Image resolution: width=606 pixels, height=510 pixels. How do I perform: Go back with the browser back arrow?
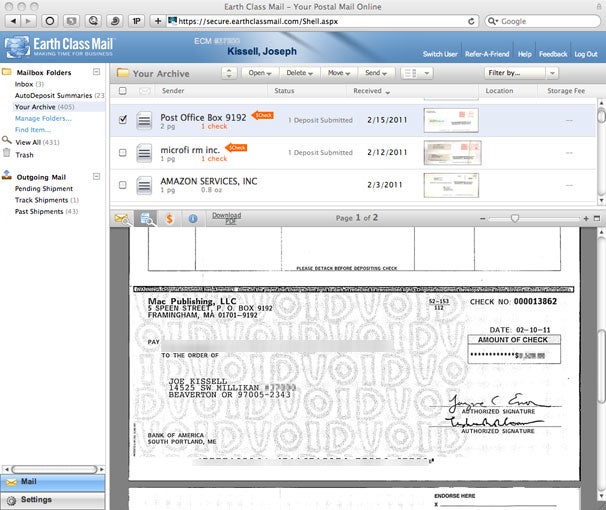(14, 21)
